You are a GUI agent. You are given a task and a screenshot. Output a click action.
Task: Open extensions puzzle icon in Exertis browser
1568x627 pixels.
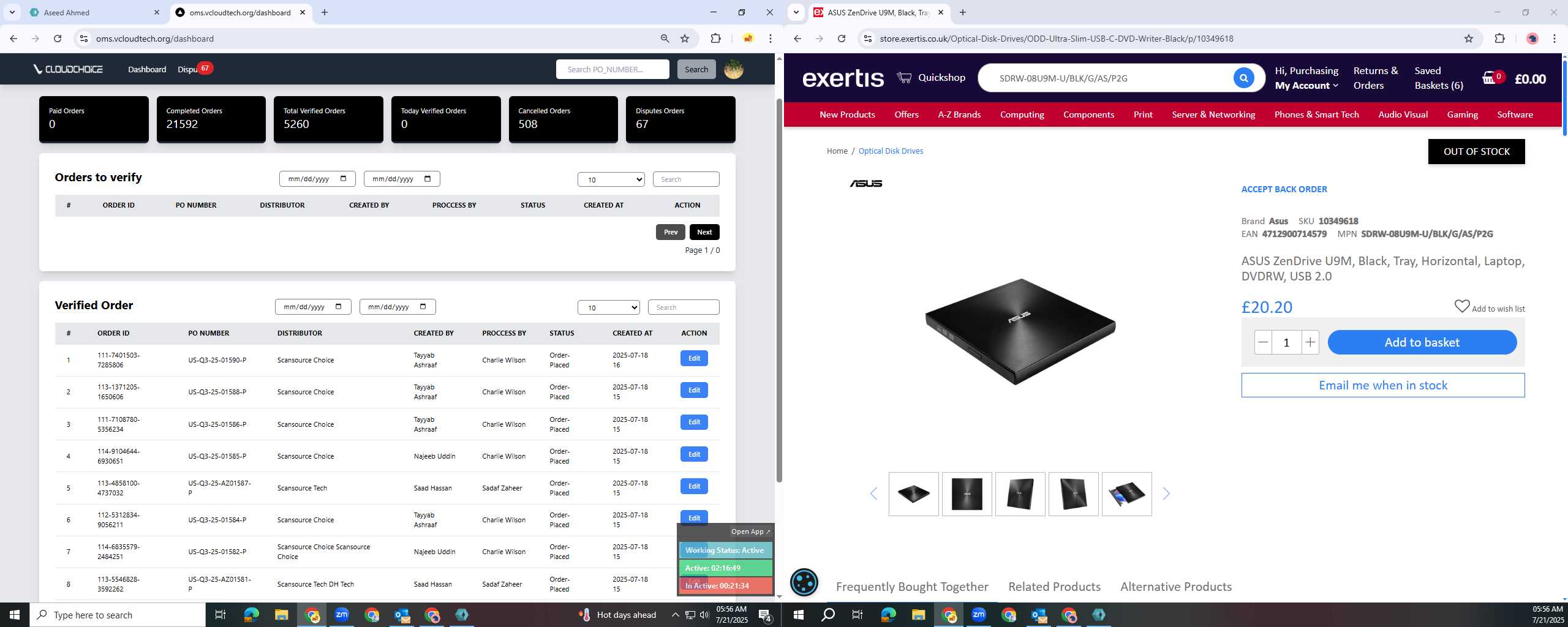coord(1499,39)
